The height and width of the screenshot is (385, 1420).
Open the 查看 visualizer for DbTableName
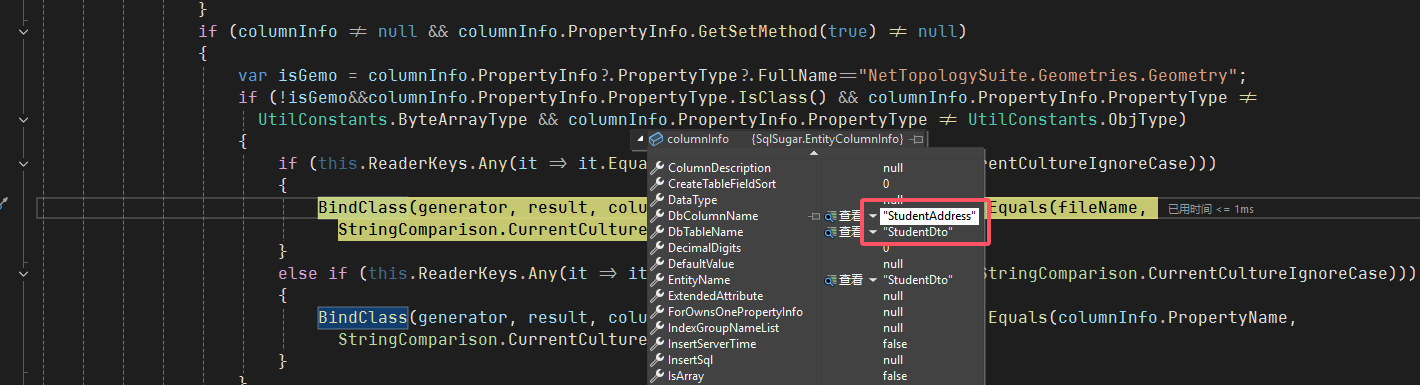[843, 232]
